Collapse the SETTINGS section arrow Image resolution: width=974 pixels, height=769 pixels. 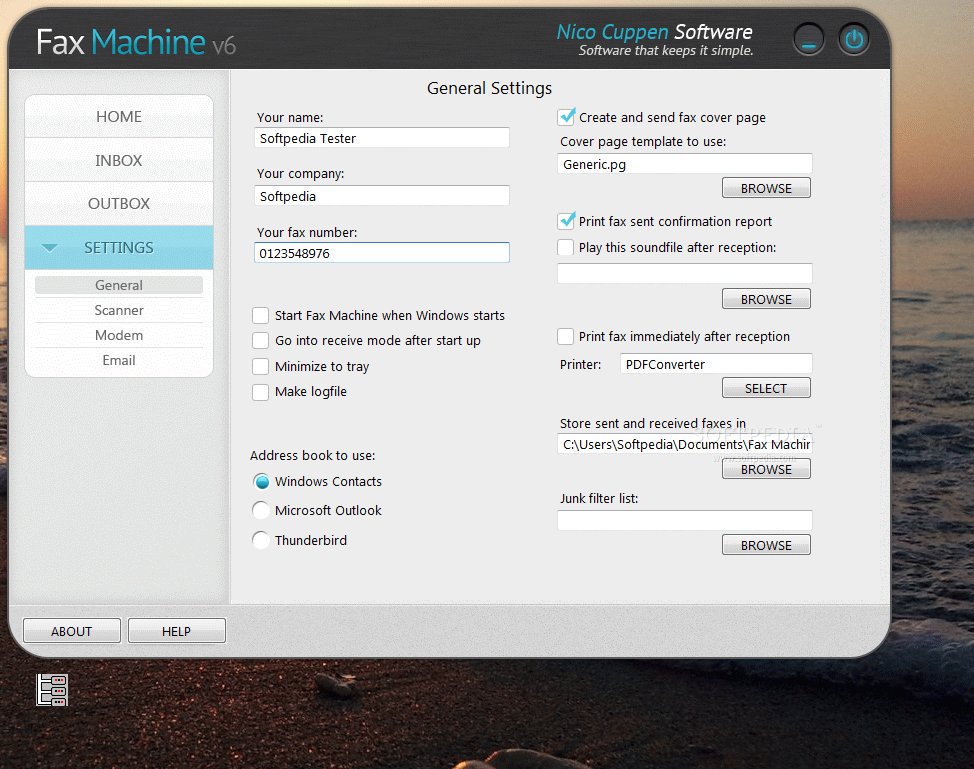[50, 248]
